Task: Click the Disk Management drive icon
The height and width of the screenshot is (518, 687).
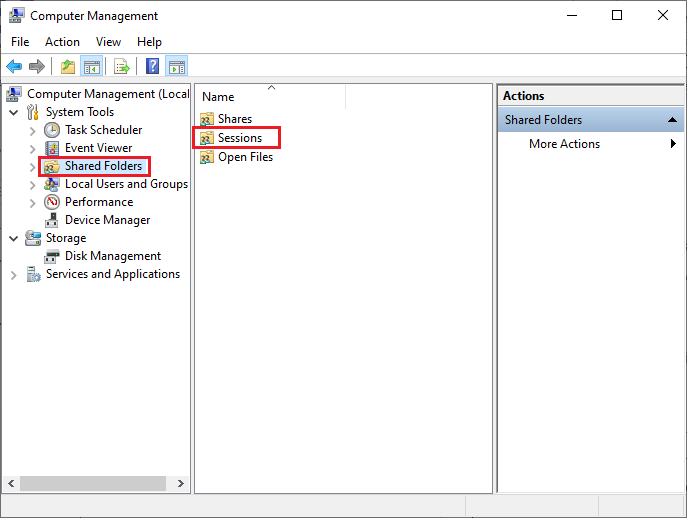Action: (x=52, y=256)
